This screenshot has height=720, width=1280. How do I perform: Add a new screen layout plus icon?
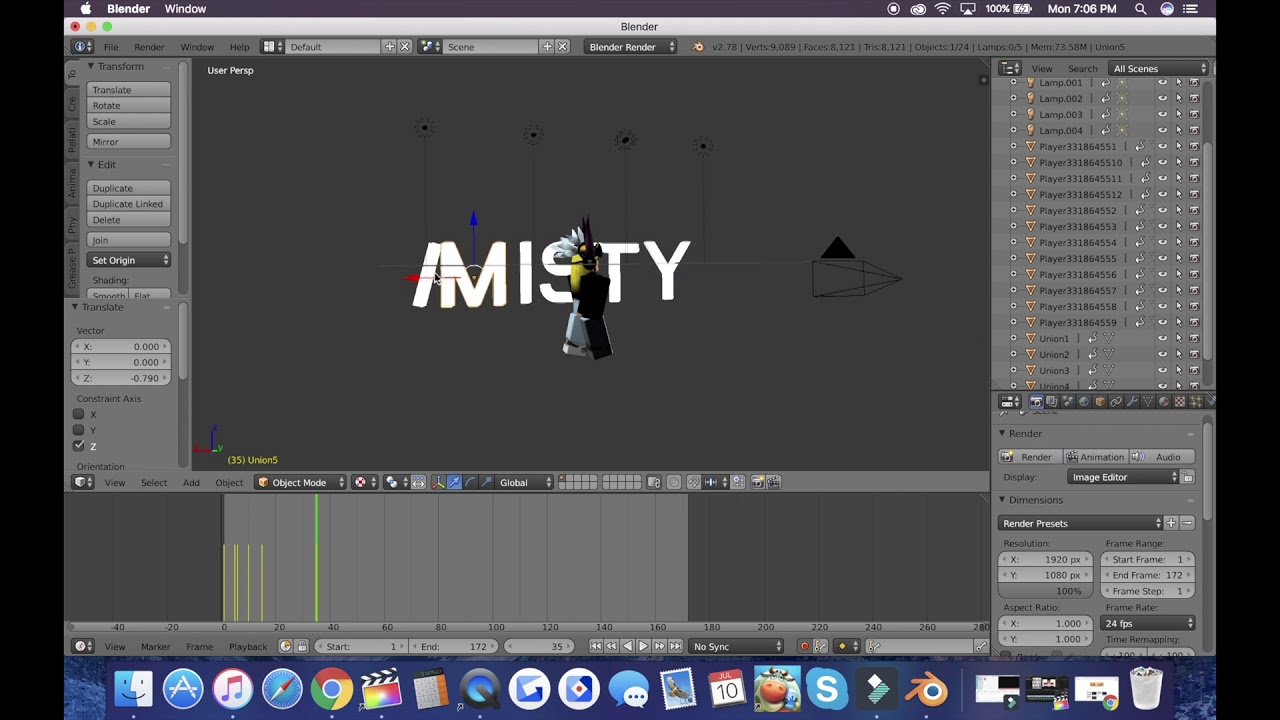point(390,47)
